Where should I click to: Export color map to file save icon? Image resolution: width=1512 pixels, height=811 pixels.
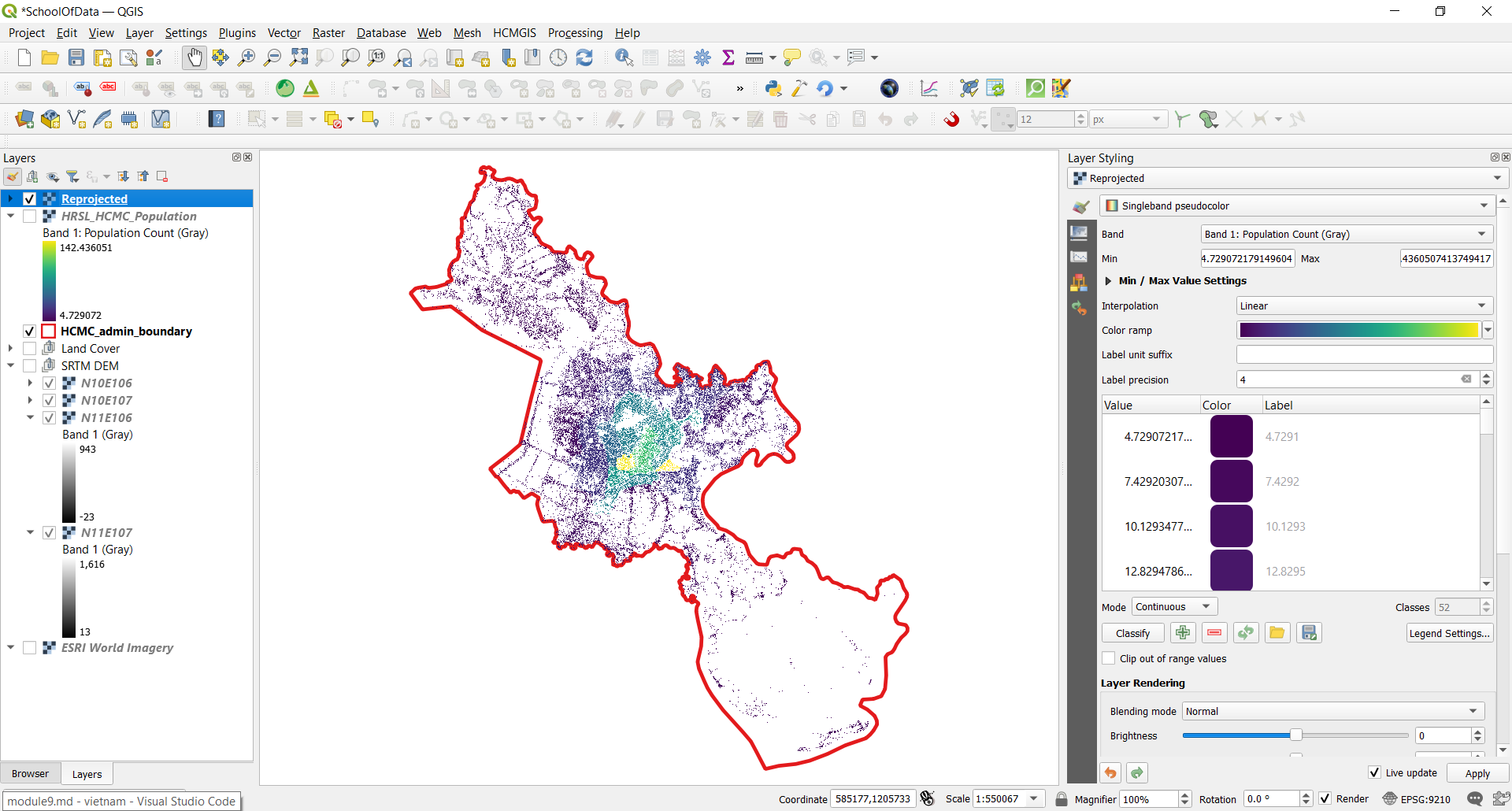pos(1309,633)
